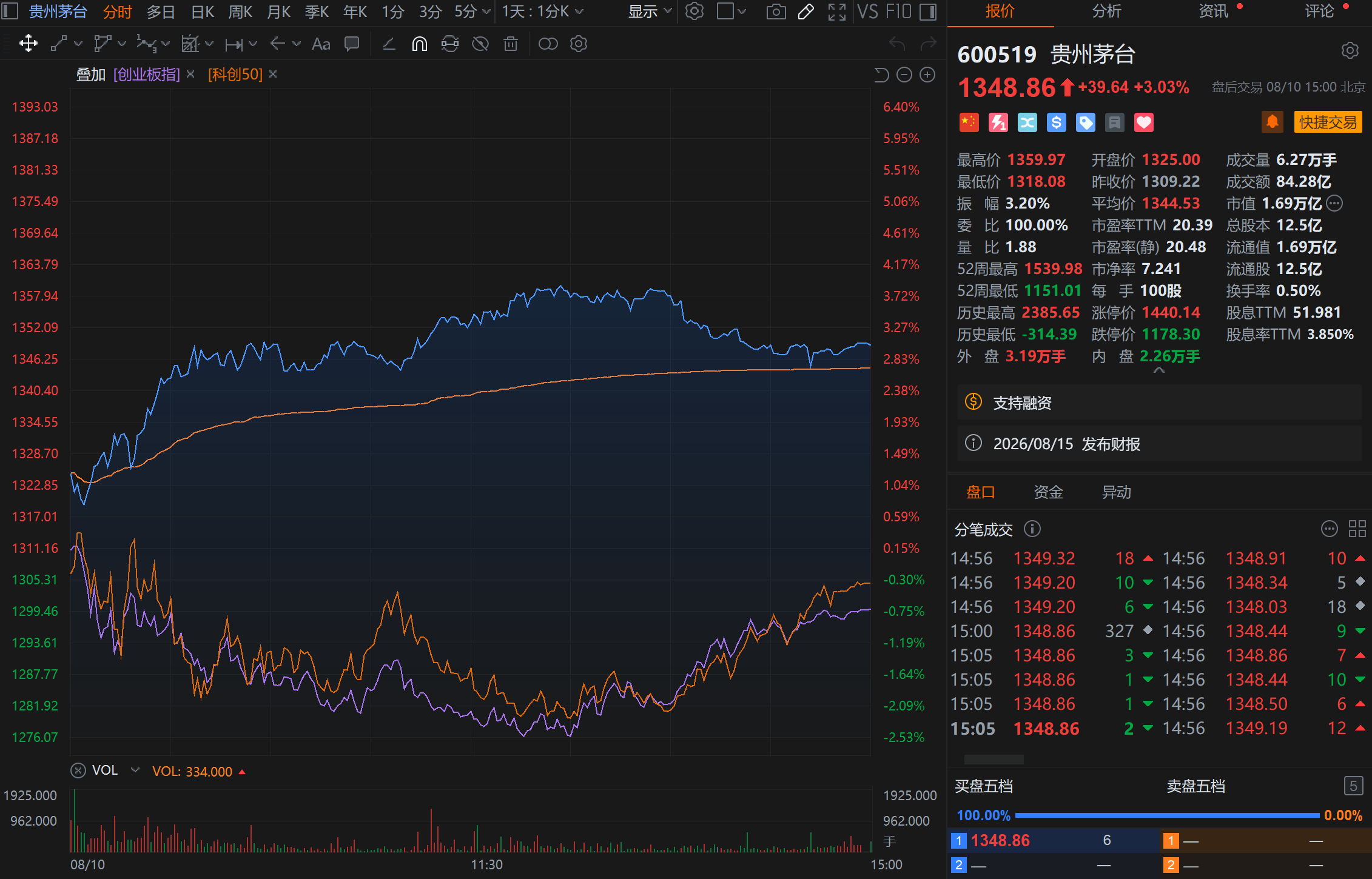The image size is (1372, 879).
Task: Click the red heart favorite icon
Action: (x=1143, y=122)
